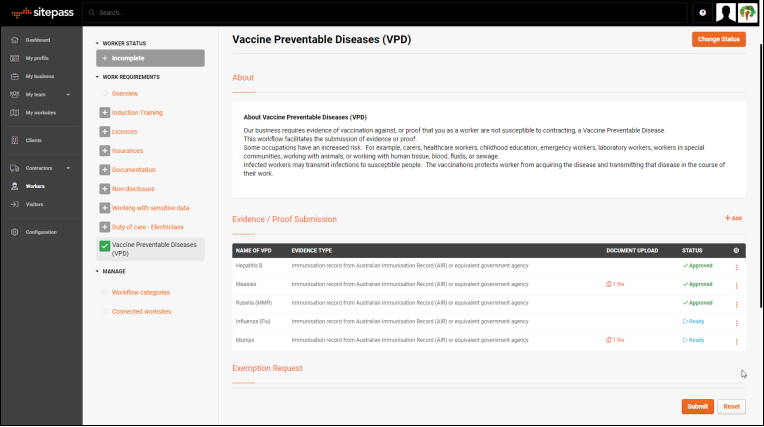Open the Non-disclosure requirement link
The width and height of the screenshot is (764, 427).
click(133, 189)
